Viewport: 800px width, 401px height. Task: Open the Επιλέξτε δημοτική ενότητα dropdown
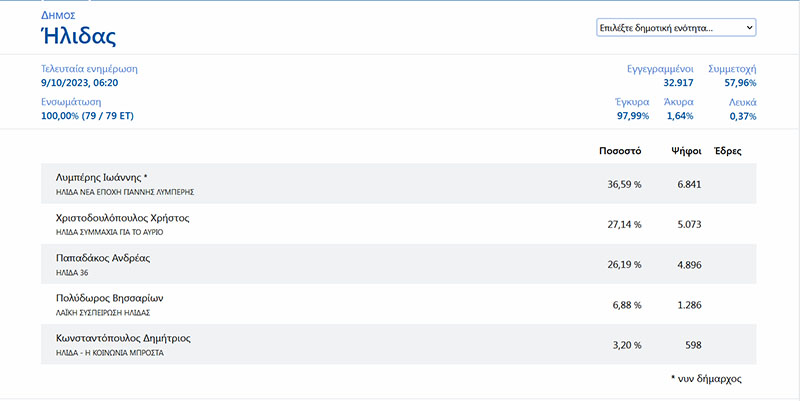coord(676,27)
